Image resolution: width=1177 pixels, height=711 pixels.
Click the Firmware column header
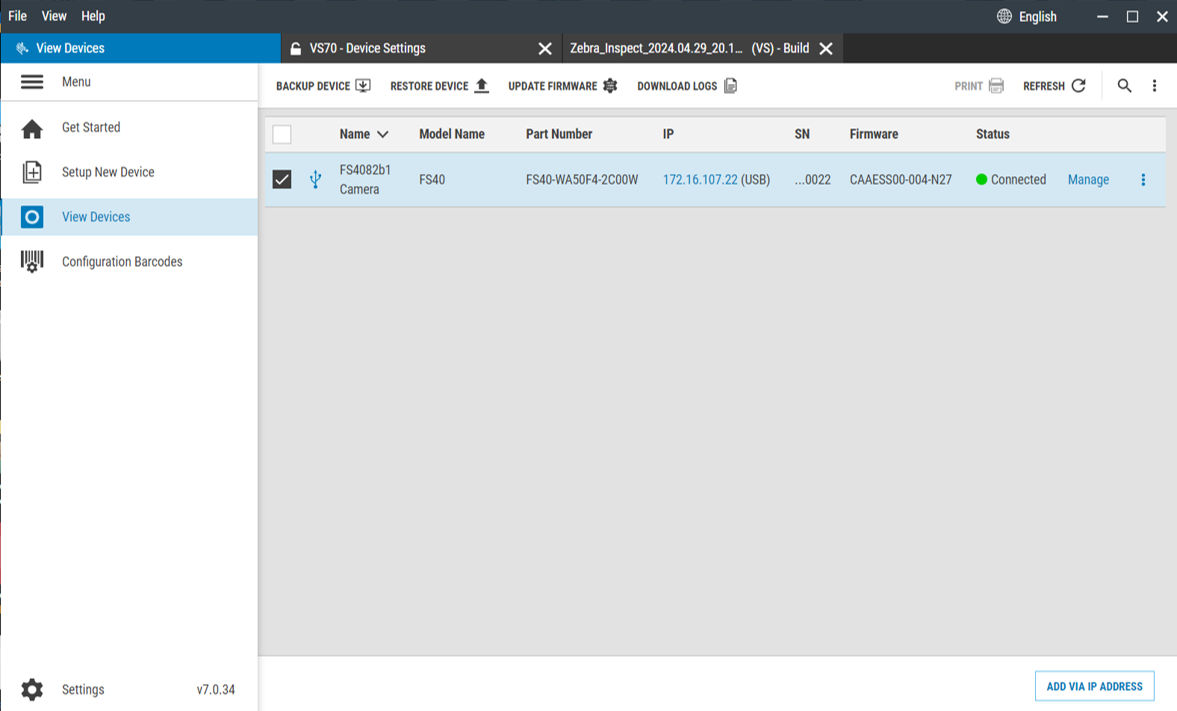tap(874, 134)
